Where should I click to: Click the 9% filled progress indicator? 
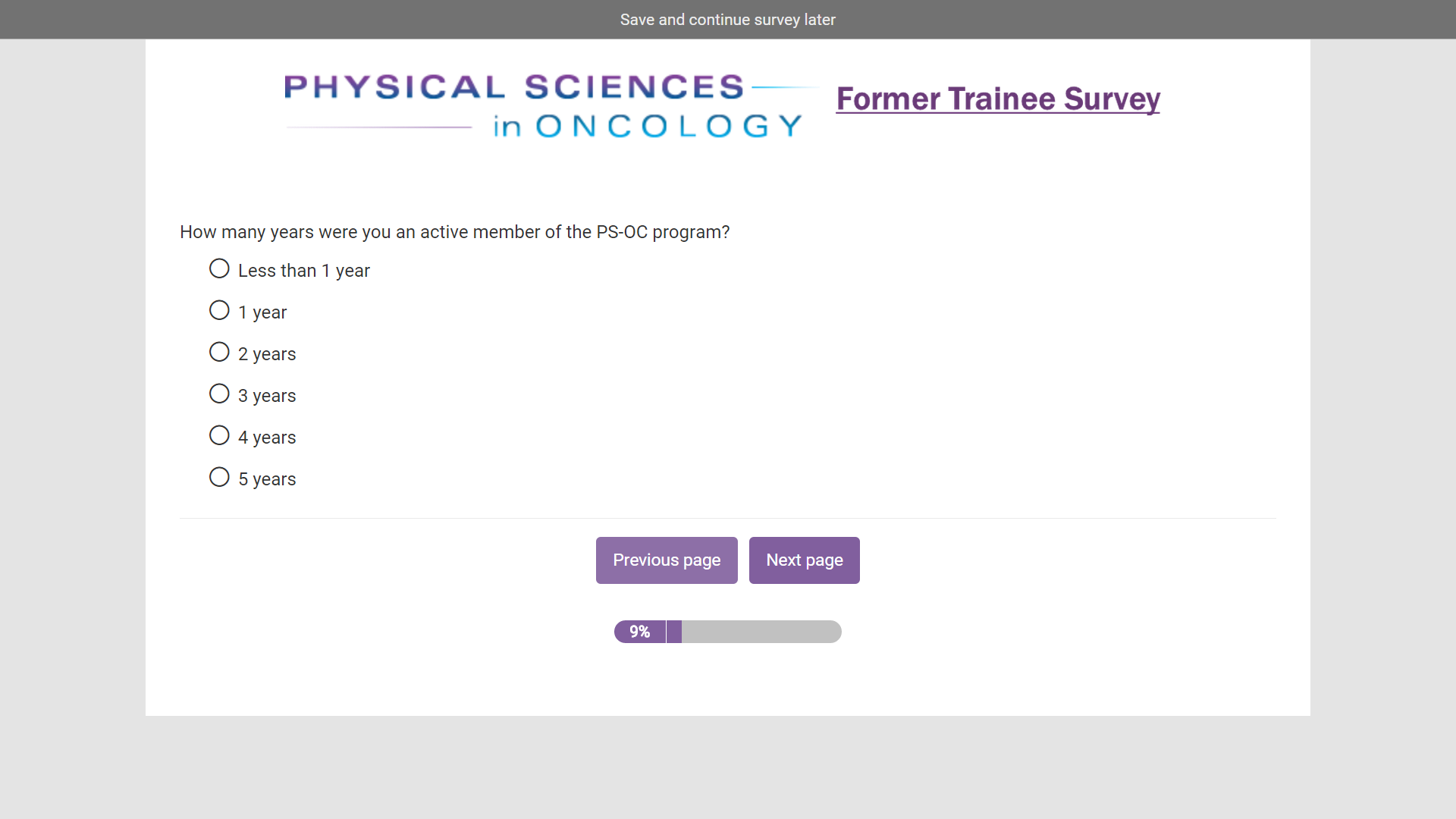pyautogui.click(x=641, y=632)
